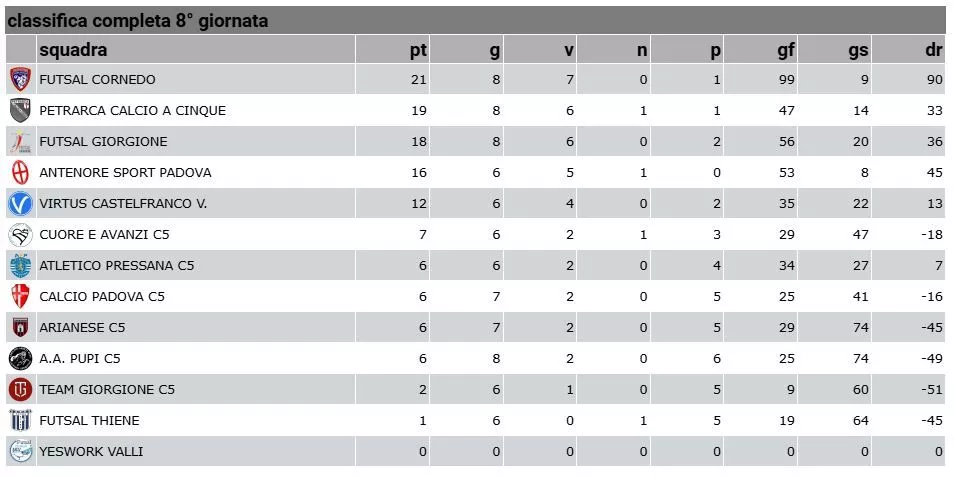Image resolution: width=955 pixels, height=477 pixels.
Task: Click the Futsal Cornedo team logo
Action: (20, 80)
